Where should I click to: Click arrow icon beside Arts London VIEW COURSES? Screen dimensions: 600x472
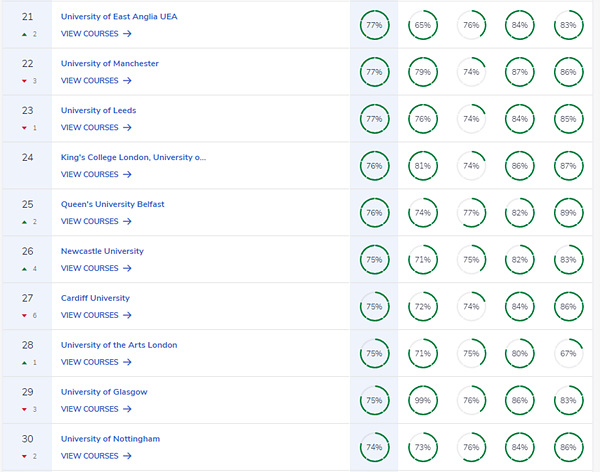coord(127,362)
